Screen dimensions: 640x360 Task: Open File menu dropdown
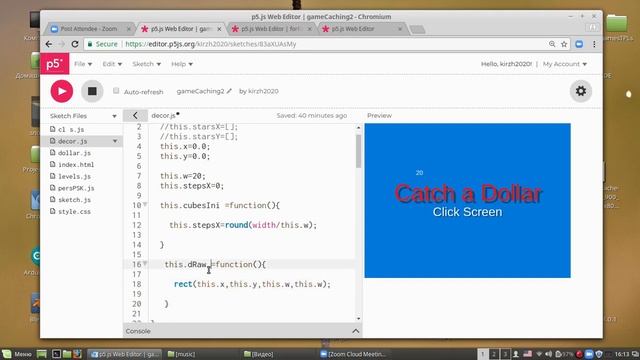click(83, 64)
